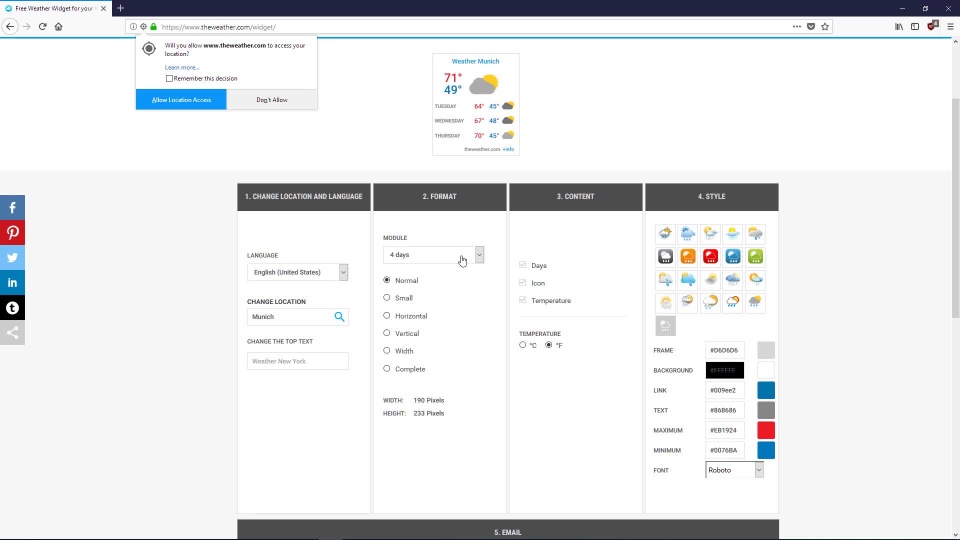Viewport: 960px width, 540px height.
Task: Share the page on Tumblr
Action: (12, 308)
